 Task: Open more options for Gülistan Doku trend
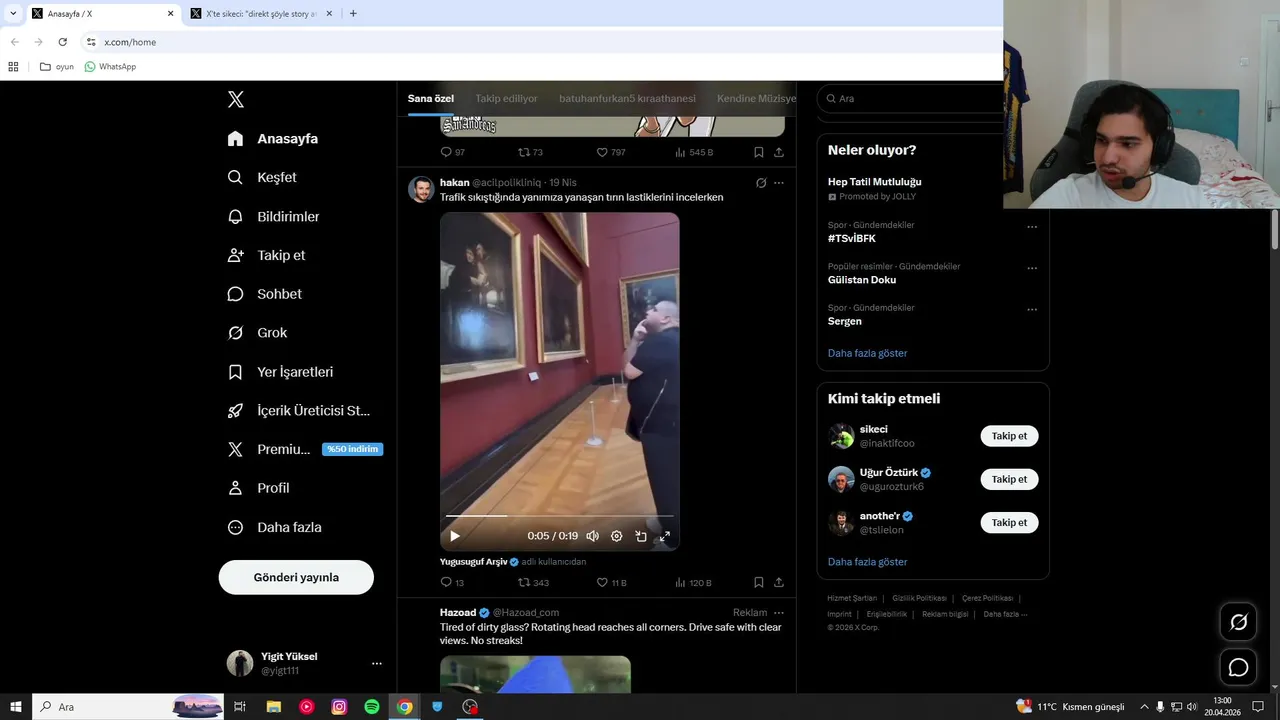[x=1032, y=268]
